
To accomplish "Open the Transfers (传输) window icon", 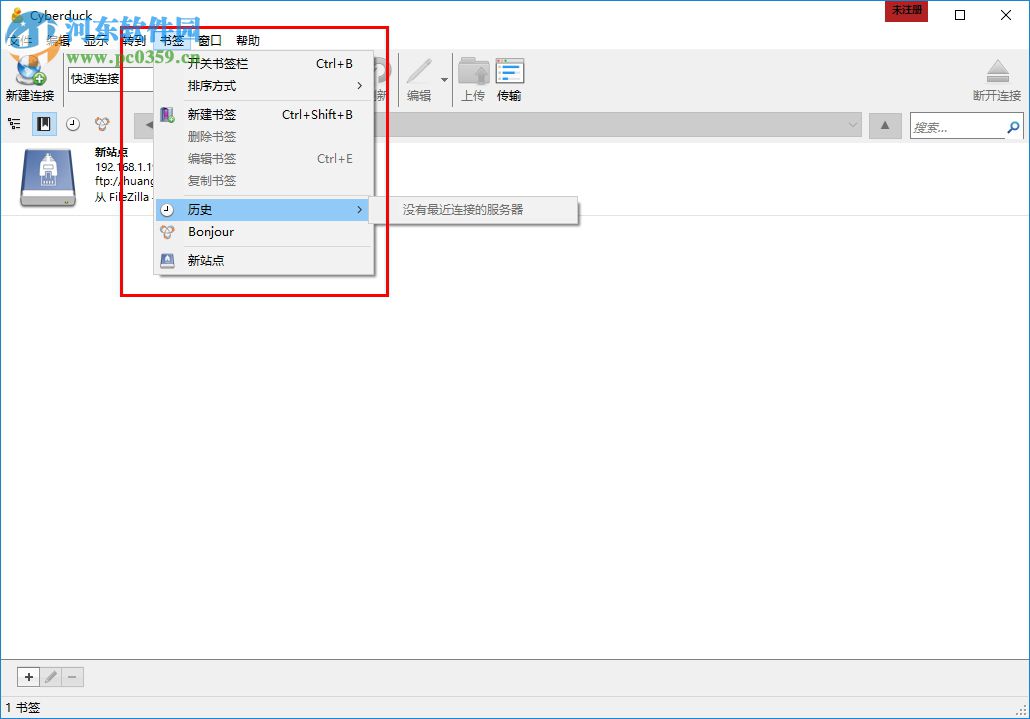I will click(x=509, y=71).
